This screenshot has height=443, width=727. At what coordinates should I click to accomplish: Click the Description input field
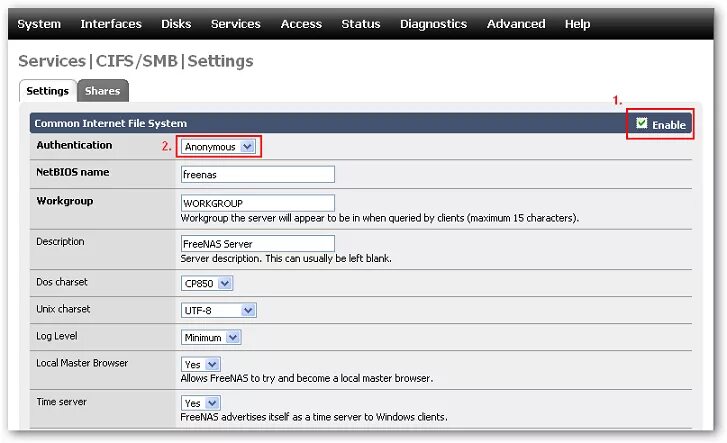257,244
